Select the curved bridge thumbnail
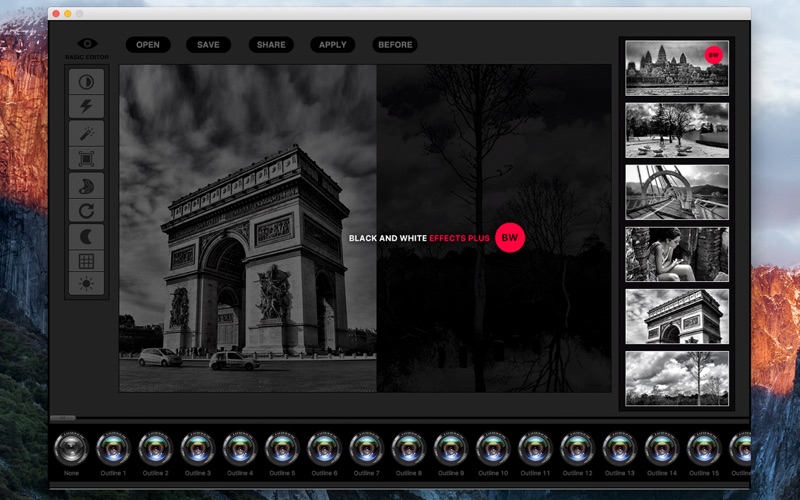The height and width of the screenshot is (500, 800). coord(677,192)
